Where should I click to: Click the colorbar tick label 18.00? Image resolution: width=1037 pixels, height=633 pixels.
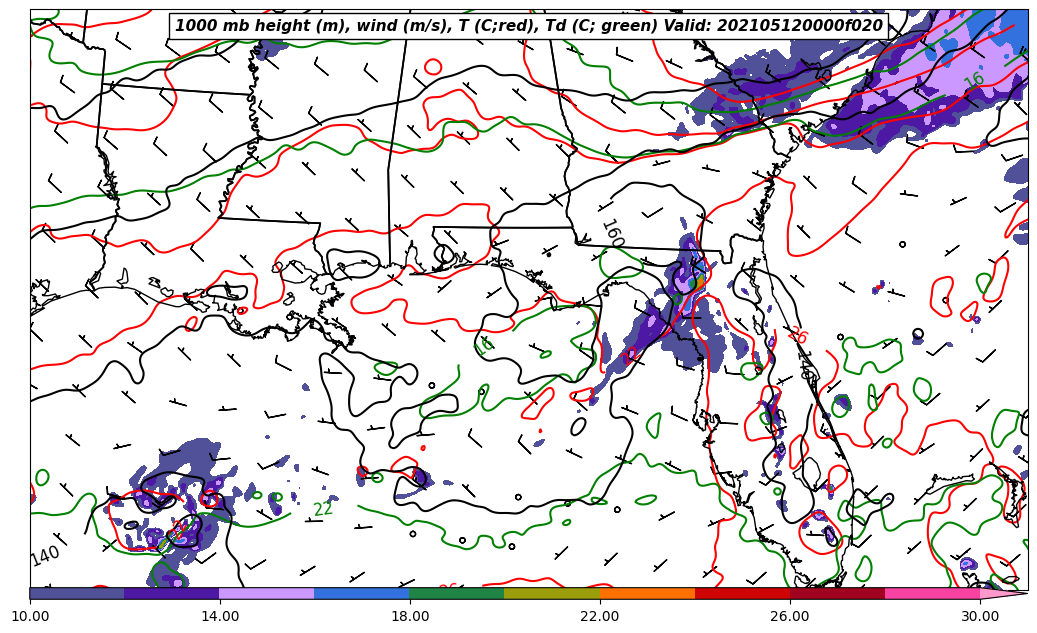tap(410, 616)
